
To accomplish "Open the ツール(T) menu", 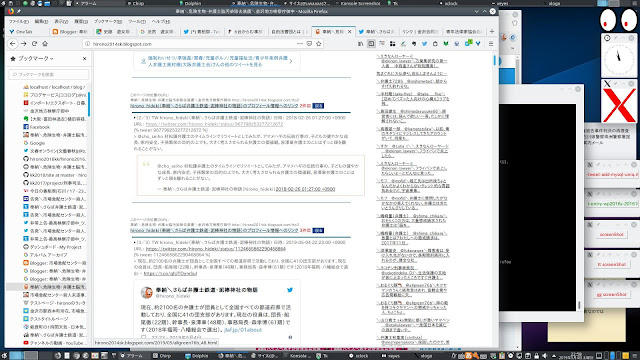I will [137, 21].
